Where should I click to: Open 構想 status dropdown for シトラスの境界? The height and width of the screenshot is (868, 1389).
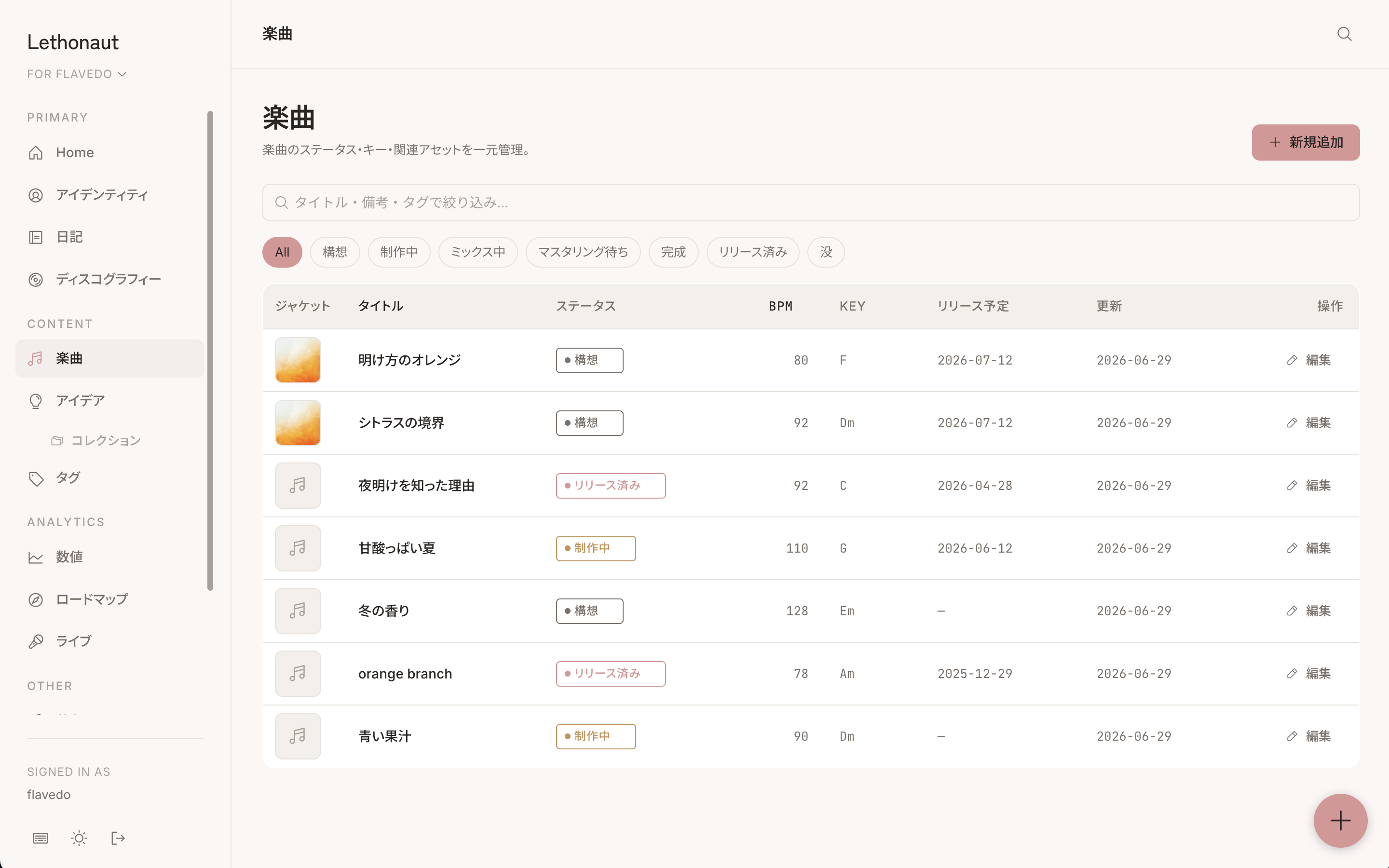pyautogui.click(x=589, y=423)
